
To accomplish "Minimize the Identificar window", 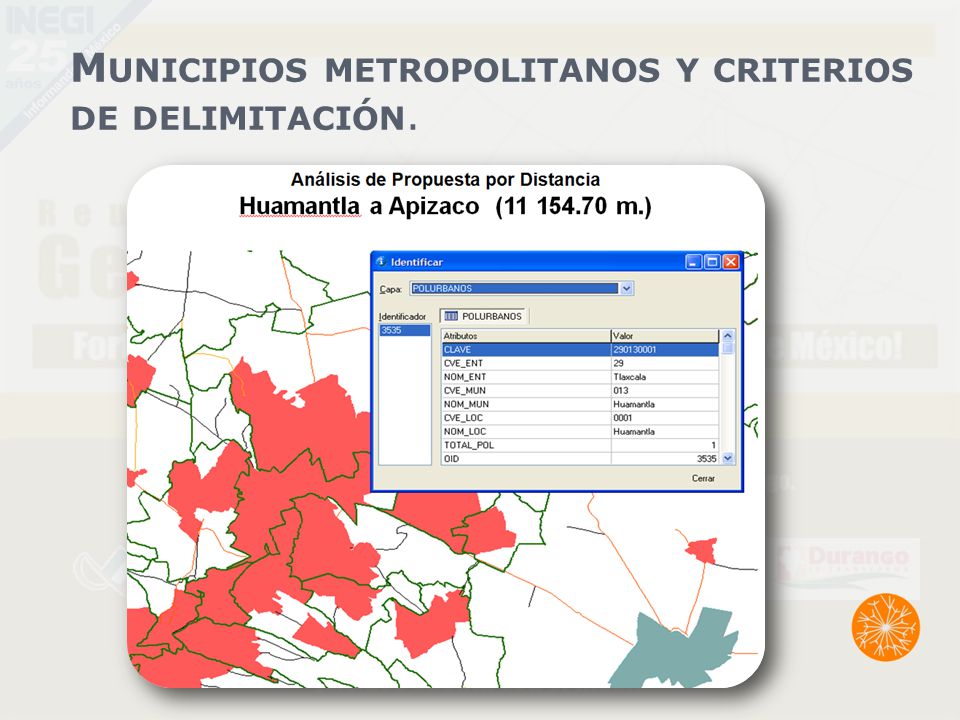I will [693, 262].
